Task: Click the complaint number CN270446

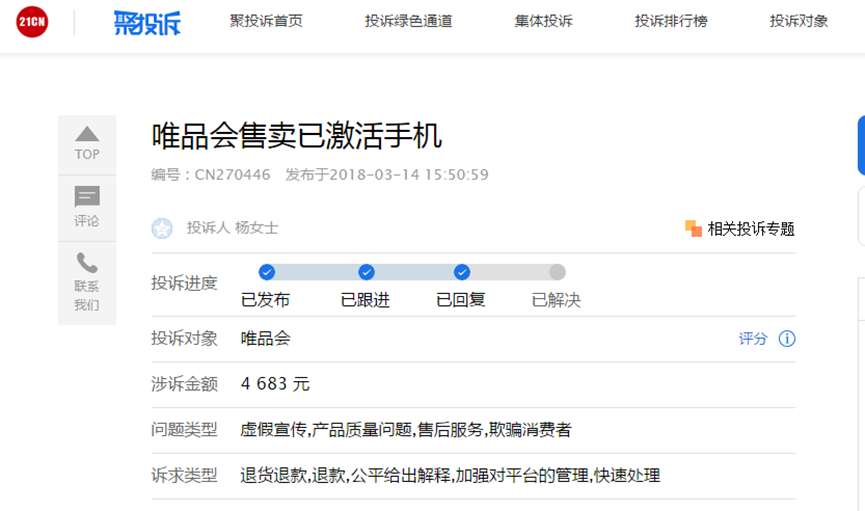Action: [232, 175]
